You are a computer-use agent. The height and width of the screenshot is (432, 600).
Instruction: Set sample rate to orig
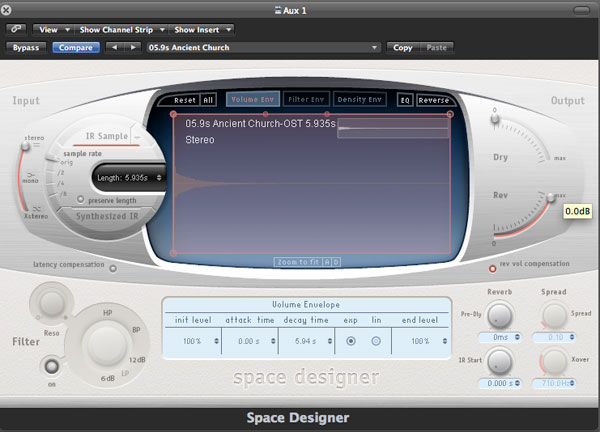67,162
